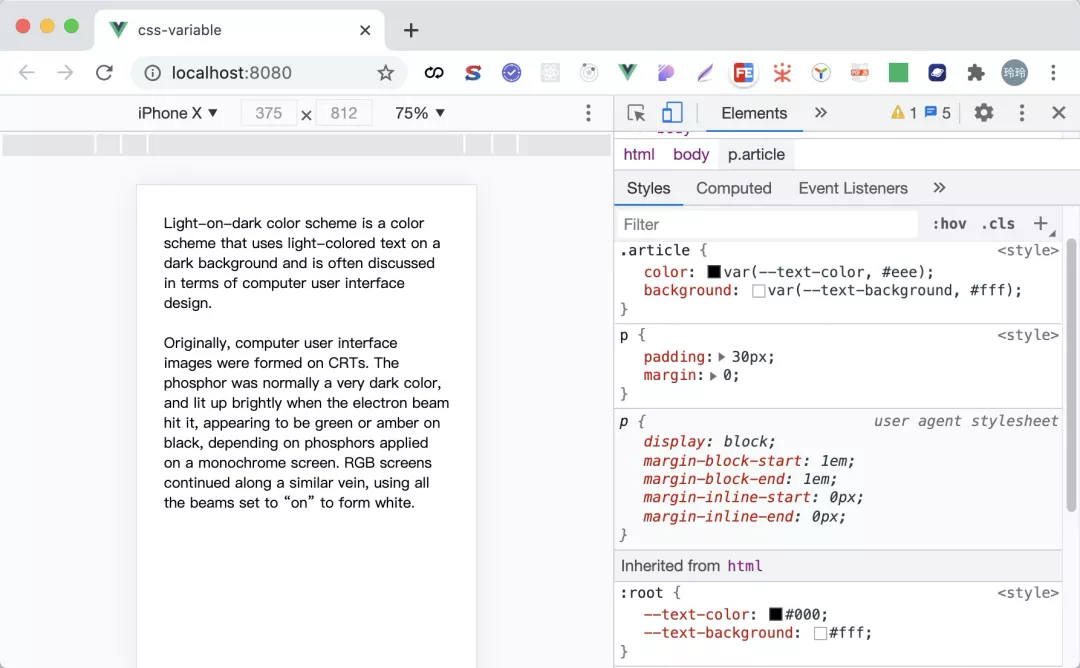Activate the inspect element picker
This screenshot has height=668, width=1080.
[x=636, y=113]
